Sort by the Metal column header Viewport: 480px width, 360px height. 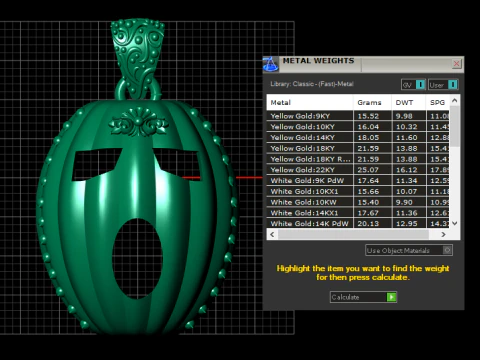point(310,103)
